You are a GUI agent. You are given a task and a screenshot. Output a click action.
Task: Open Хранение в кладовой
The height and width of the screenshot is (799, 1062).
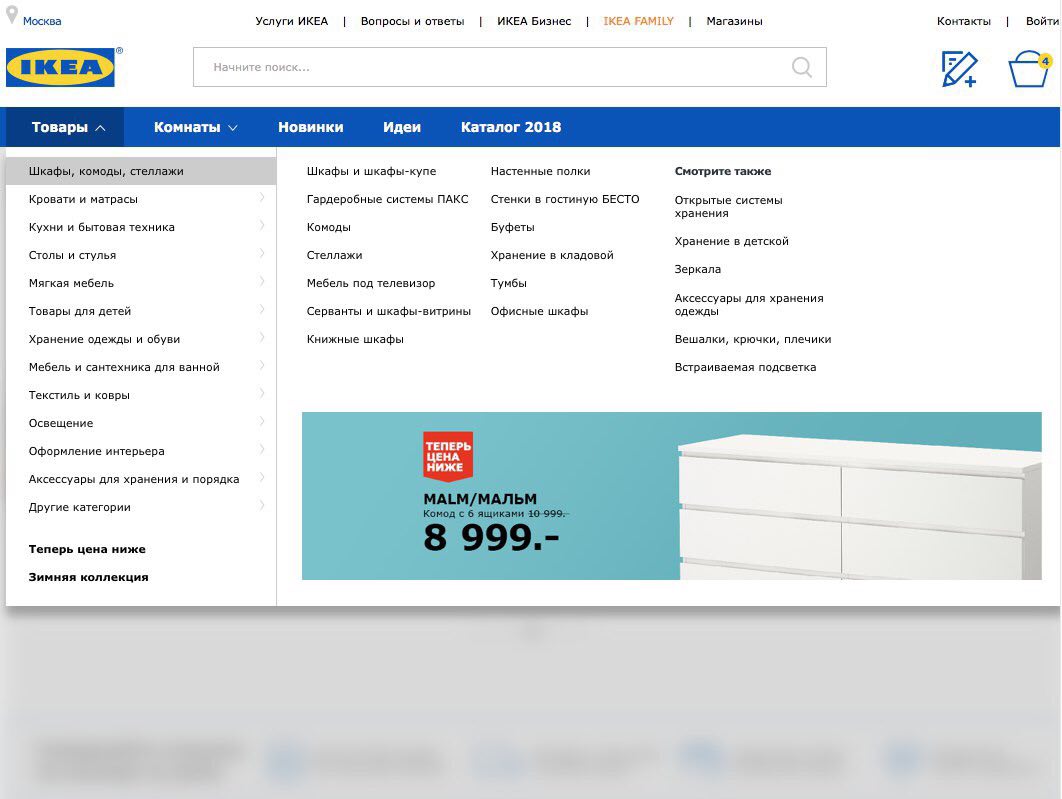pos(552,255)
